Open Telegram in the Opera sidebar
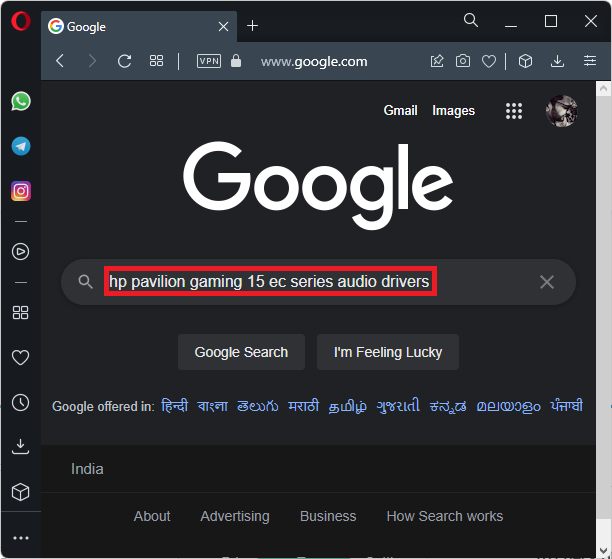612x559 pixels. [20, 146]
